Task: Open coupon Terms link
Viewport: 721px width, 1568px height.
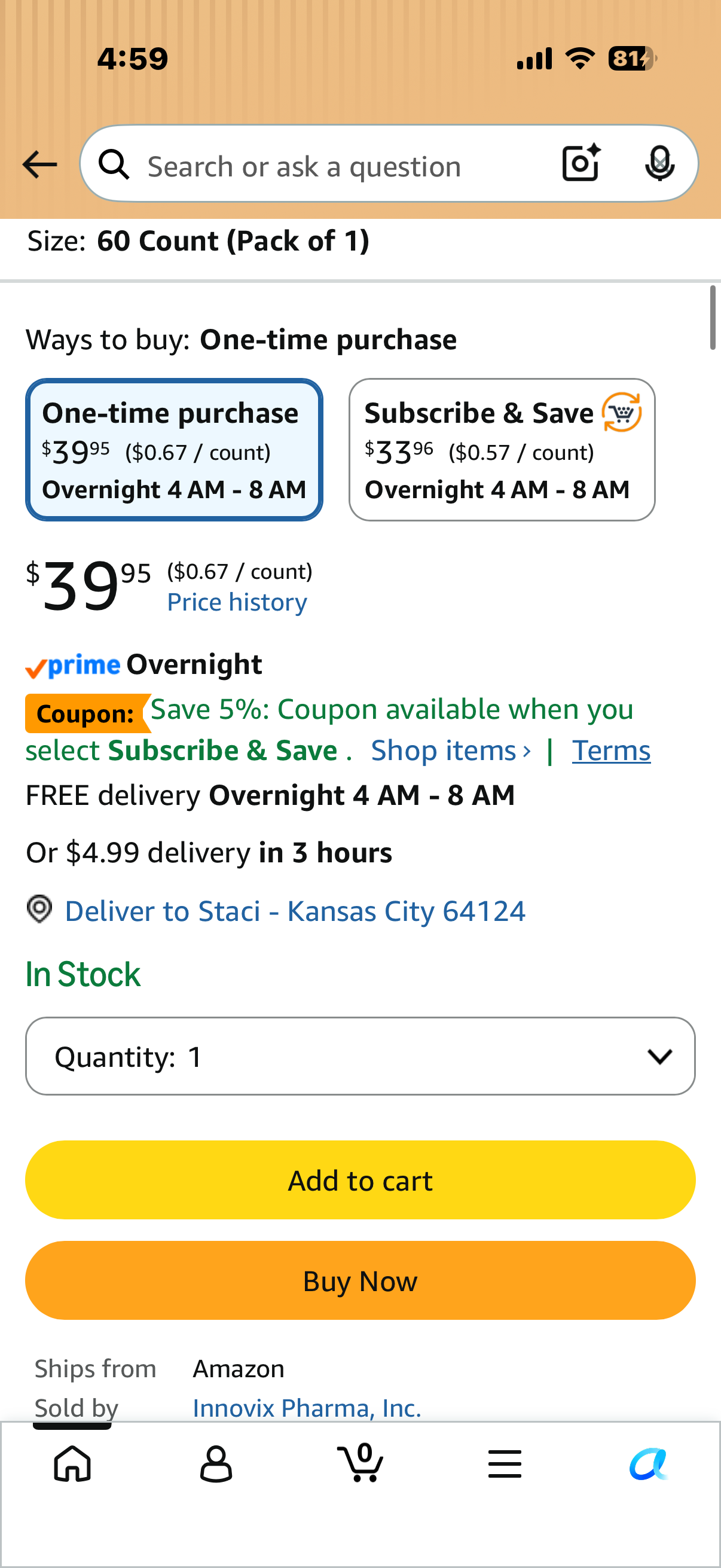Action: pos(611,751)
